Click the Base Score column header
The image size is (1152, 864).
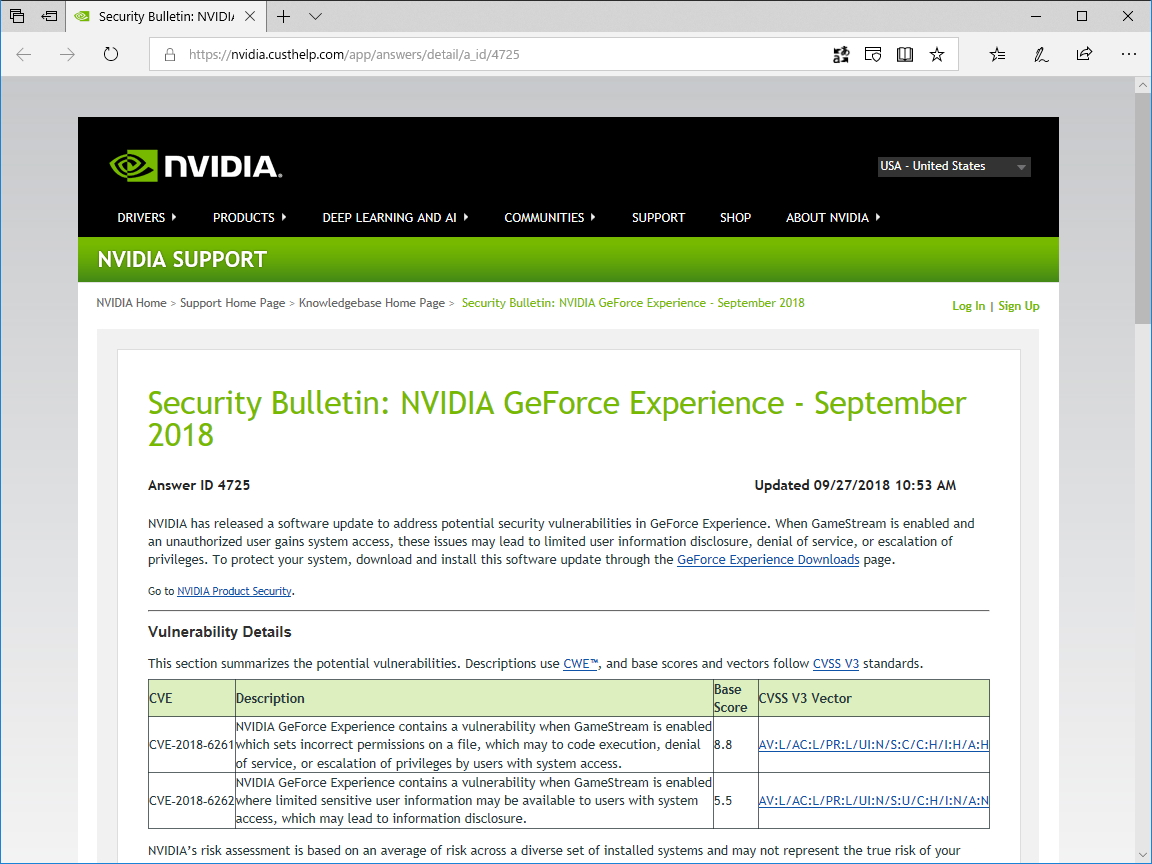pos(735,698)
